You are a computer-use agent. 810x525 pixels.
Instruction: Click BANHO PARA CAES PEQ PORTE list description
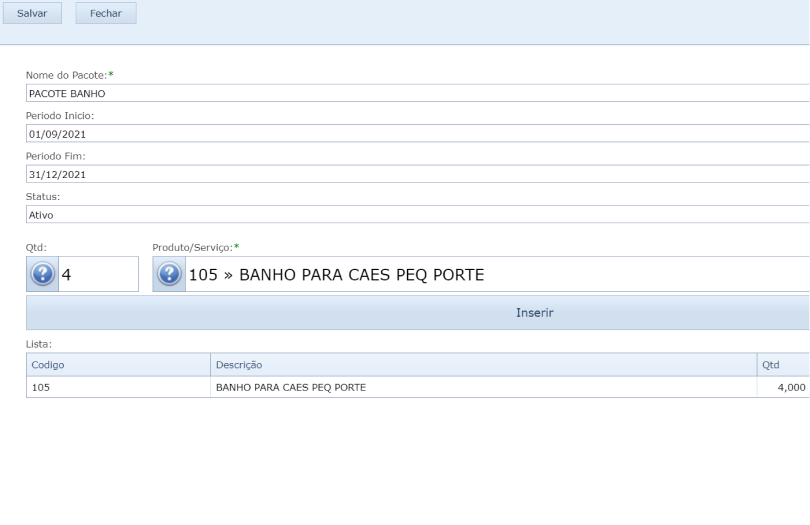[291, 387]
